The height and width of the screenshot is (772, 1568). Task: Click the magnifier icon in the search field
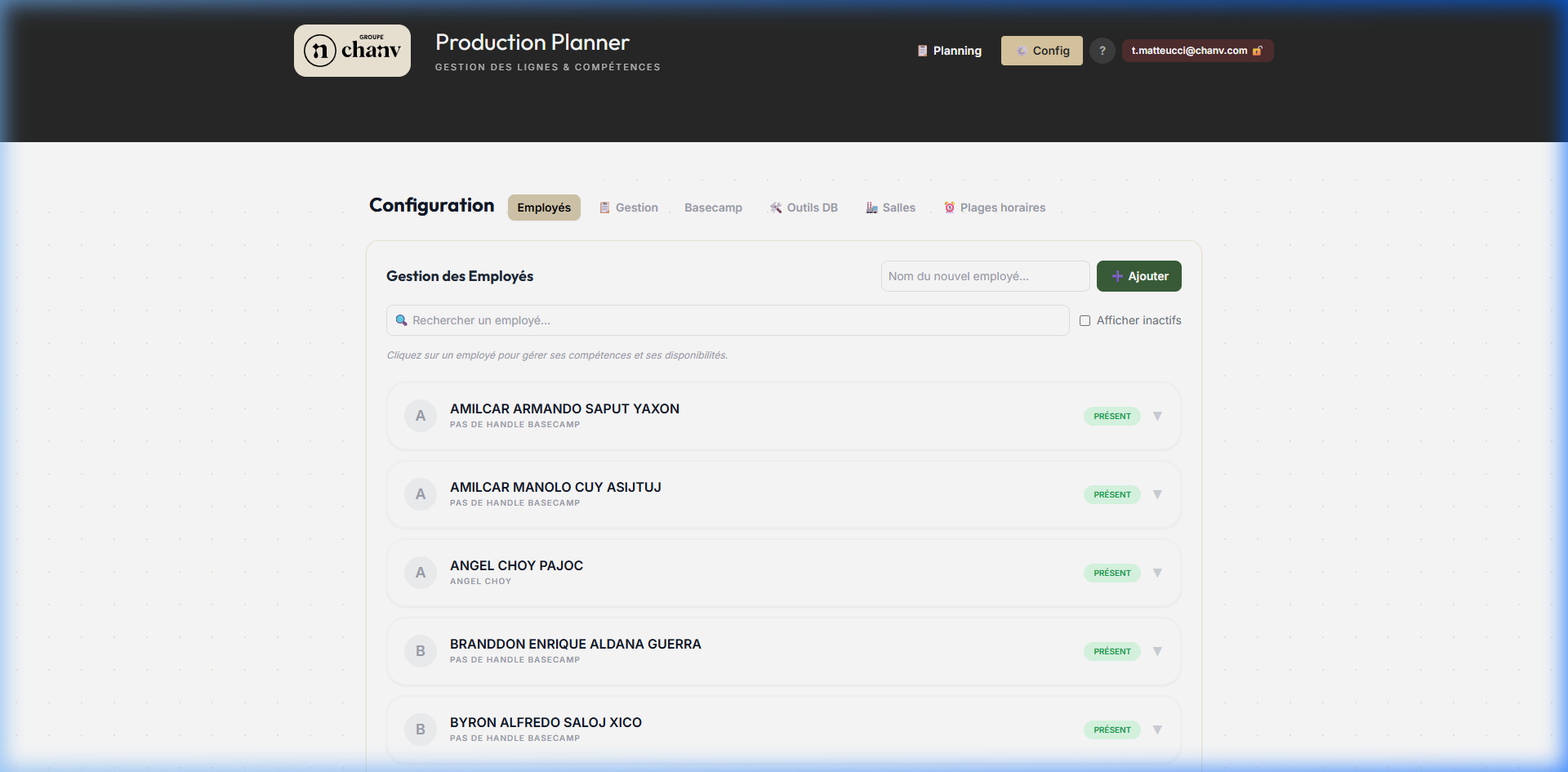tap(401, 320)
